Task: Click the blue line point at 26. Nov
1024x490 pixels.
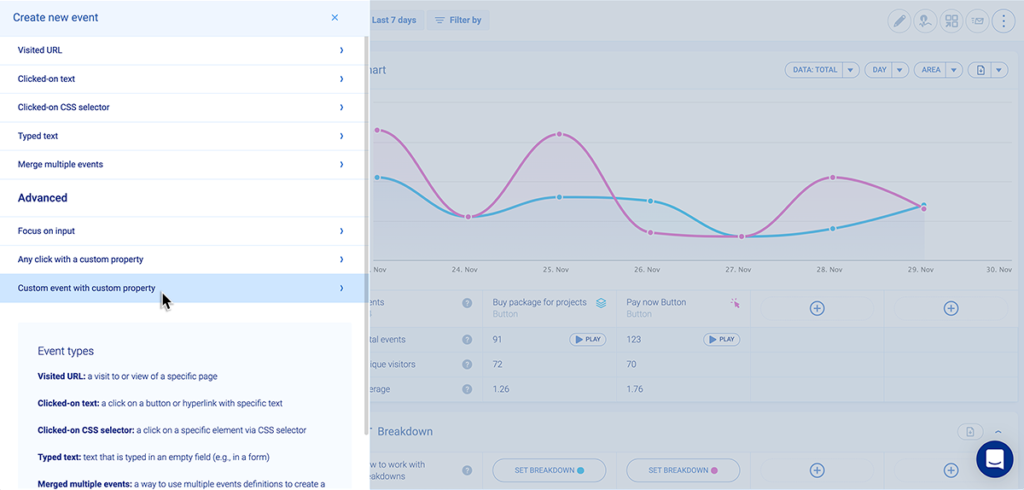Action: [x=650, y=201]
